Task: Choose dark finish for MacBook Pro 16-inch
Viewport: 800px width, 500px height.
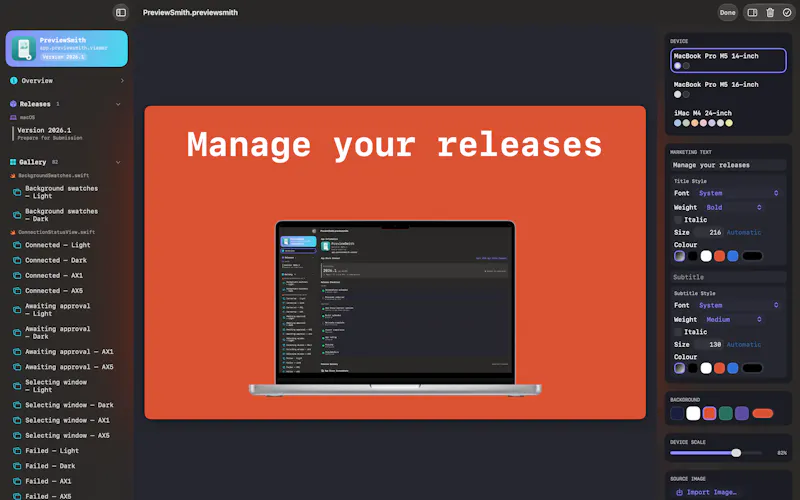Action: [x=686, y=94]
